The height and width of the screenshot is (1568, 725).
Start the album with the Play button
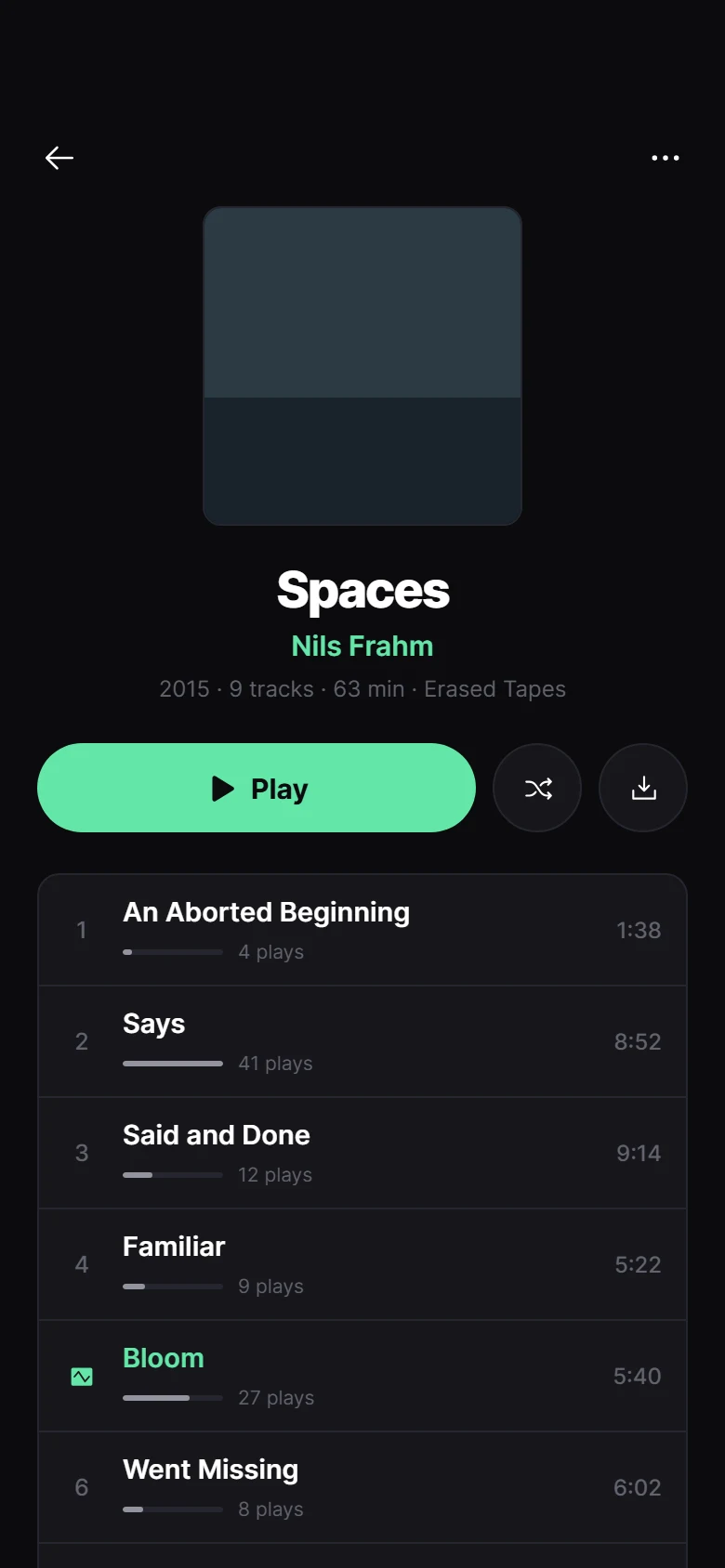[257, 788]
